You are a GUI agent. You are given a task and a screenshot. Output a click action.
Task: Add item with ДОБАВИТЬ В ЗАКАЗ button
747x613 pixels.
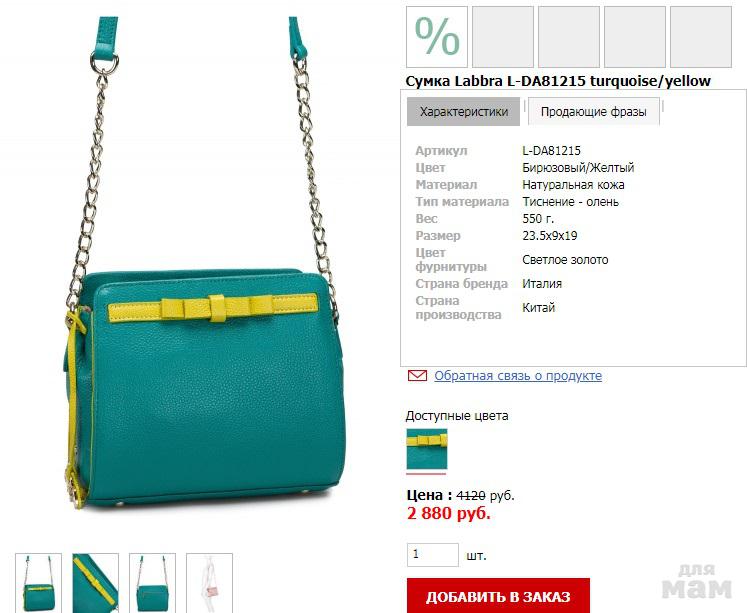498,595
